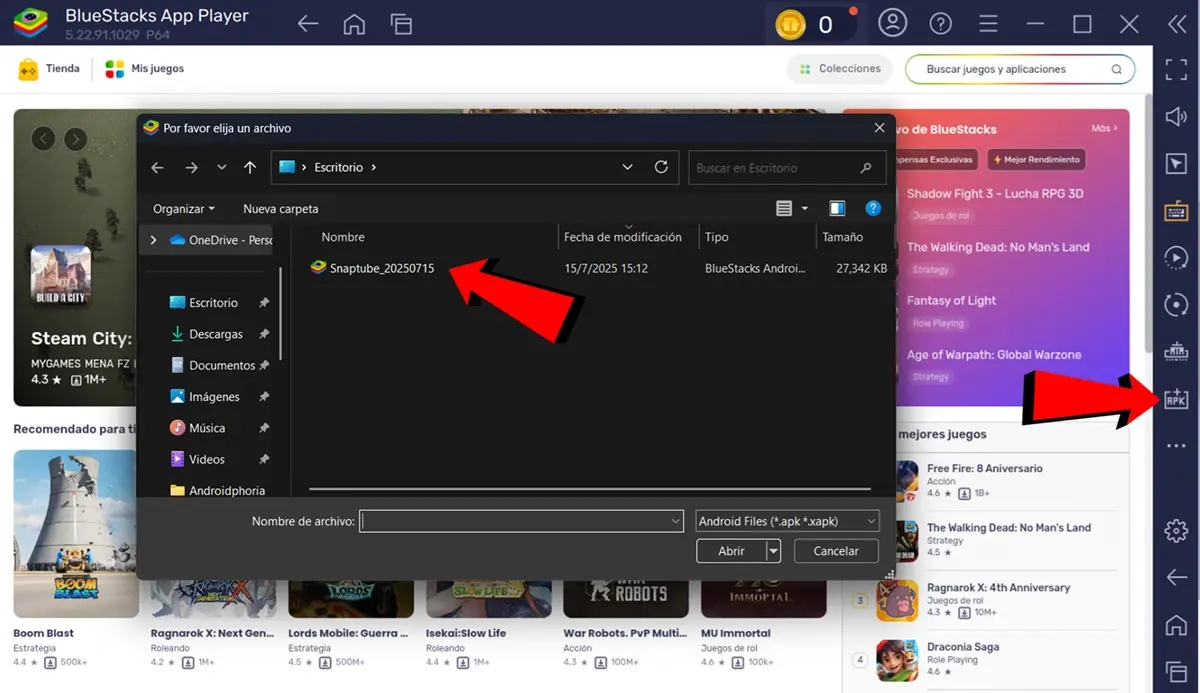1200x693 pixels.
Task: Refresh the Escritorio folder listing
Action: pos(661,168)
